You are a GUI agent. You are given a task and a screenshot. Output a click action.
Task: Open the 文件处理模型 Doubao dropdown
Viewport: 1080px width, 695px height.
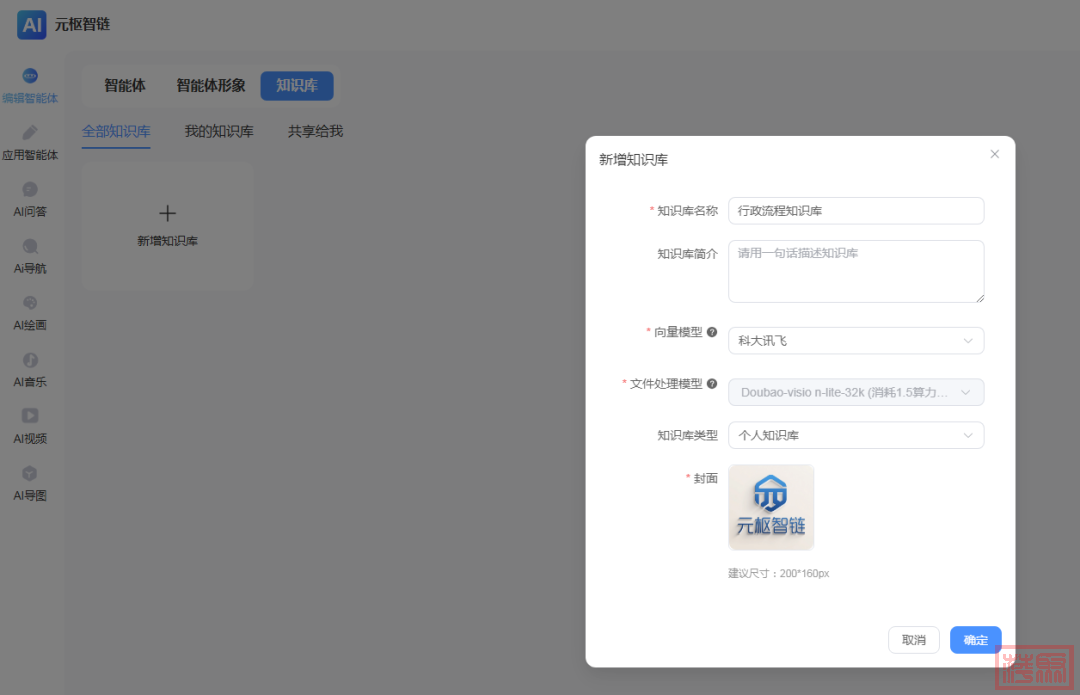click(x=855, y=393)
